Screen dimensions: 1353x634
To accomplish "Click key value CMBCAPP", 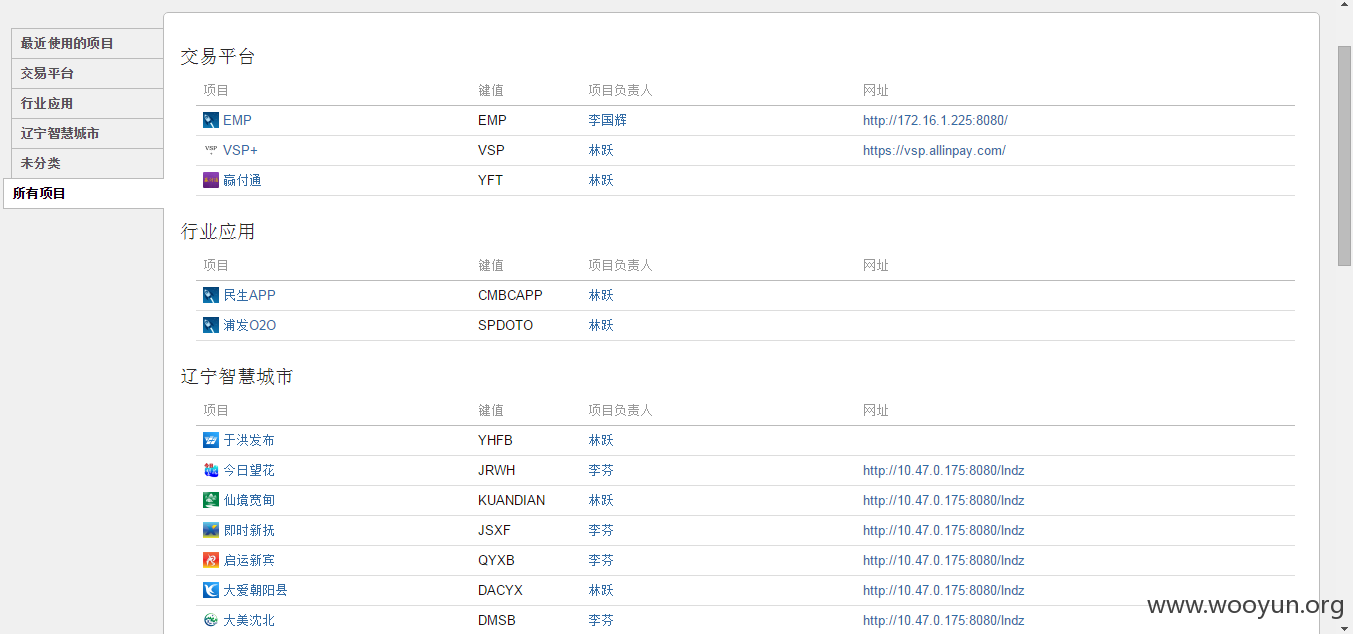I will (x=510, y=295).
